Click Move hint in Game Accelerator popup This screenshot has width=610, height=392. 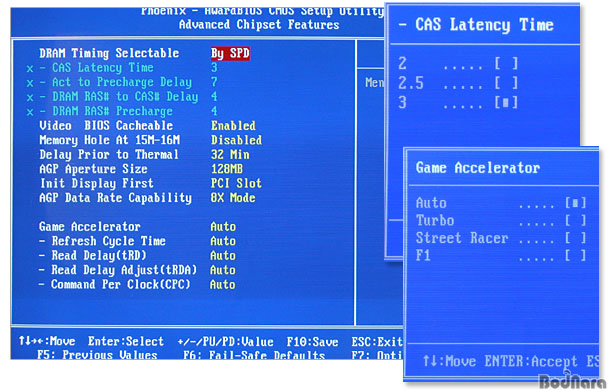[x=449, y=362]
